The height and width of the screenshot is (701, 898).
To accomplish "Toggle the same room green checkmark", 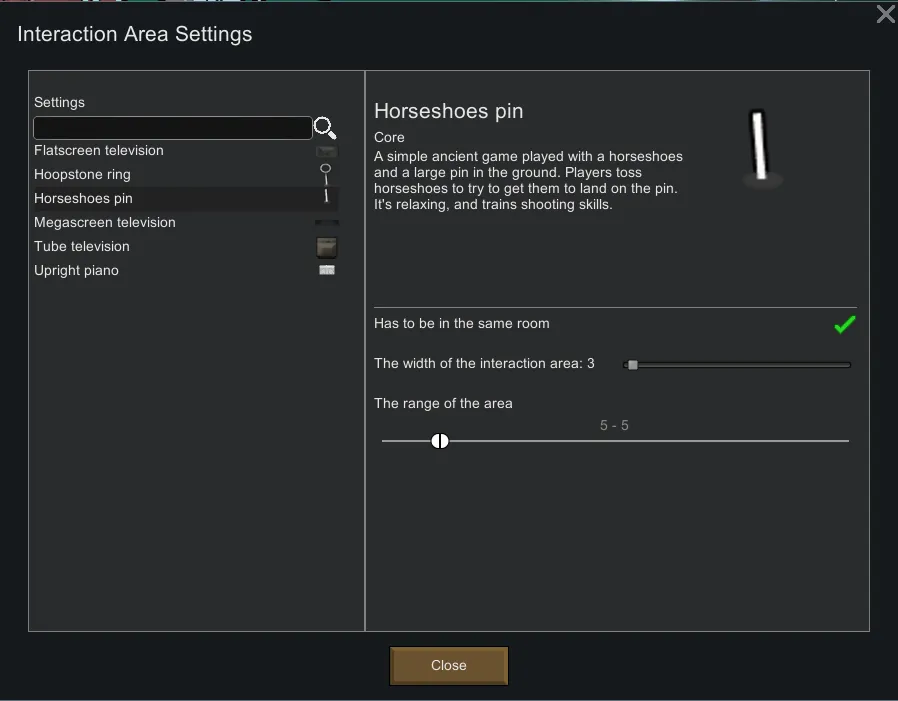I will (x=845, y=324).
